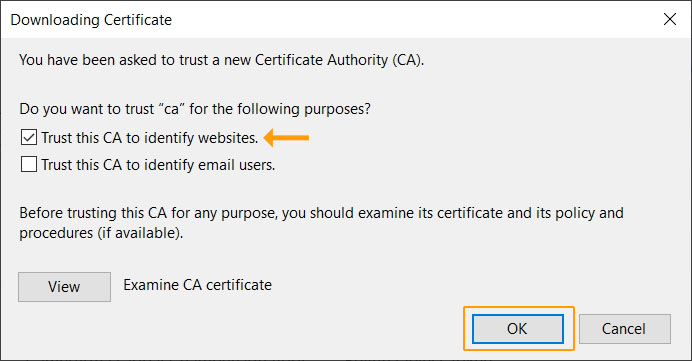This screenshot has height=361, width=692.
Task: Confirm trust settings with the OK button
Action: tap(518, 329)
